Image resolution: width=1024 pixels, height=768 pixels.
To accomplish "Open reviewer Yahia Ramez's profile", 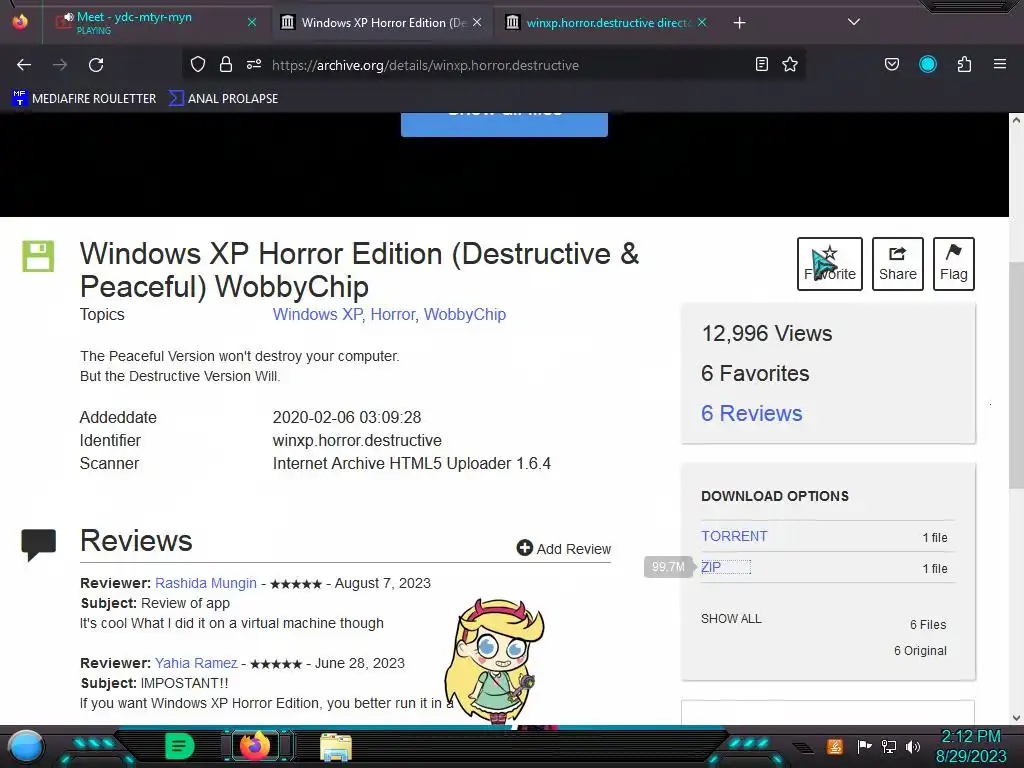I will (x=196, y=663).
